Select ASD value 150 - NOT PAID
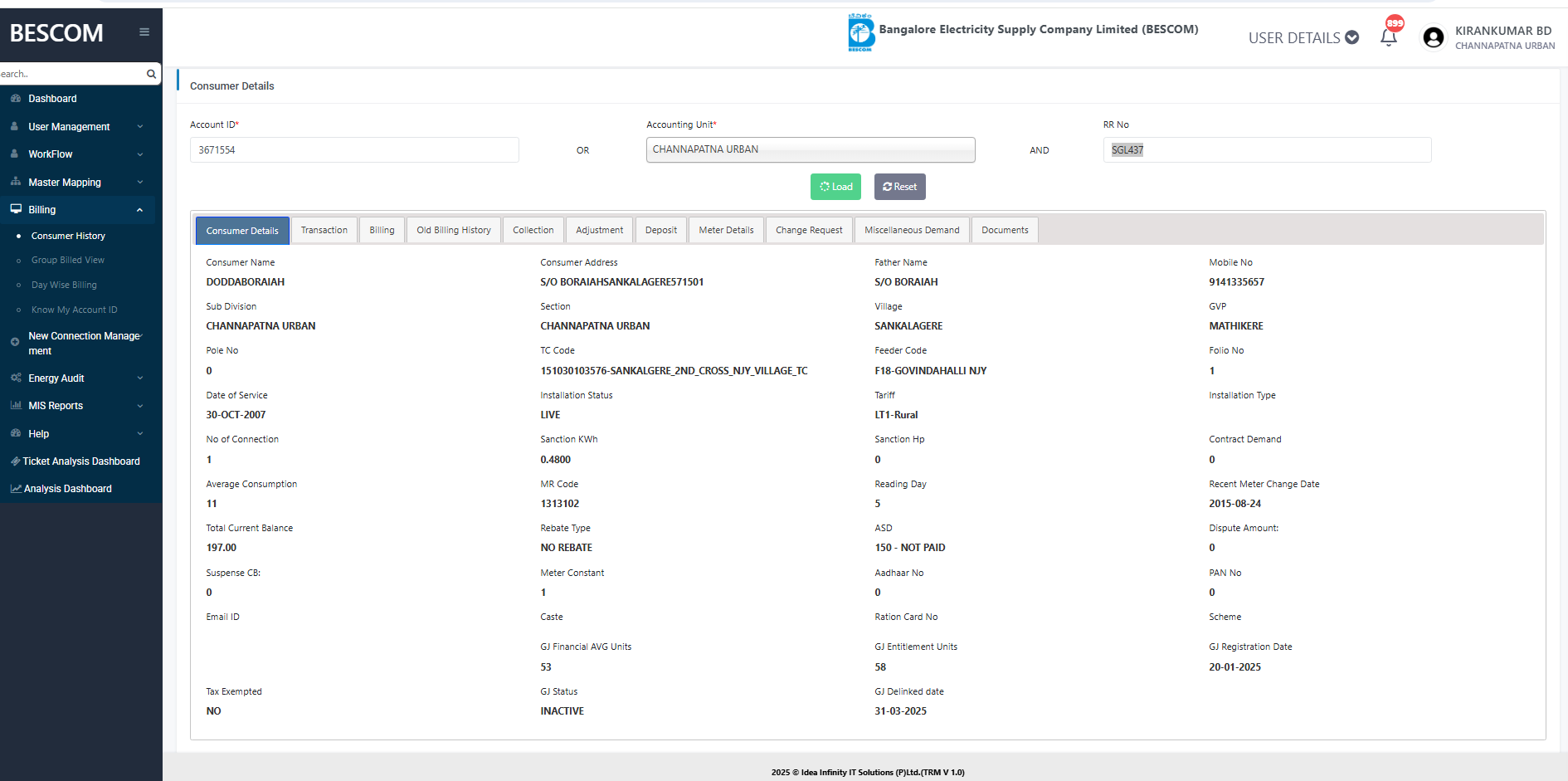Viewport: 1568px width, 781px height. [x=910, y=548]
